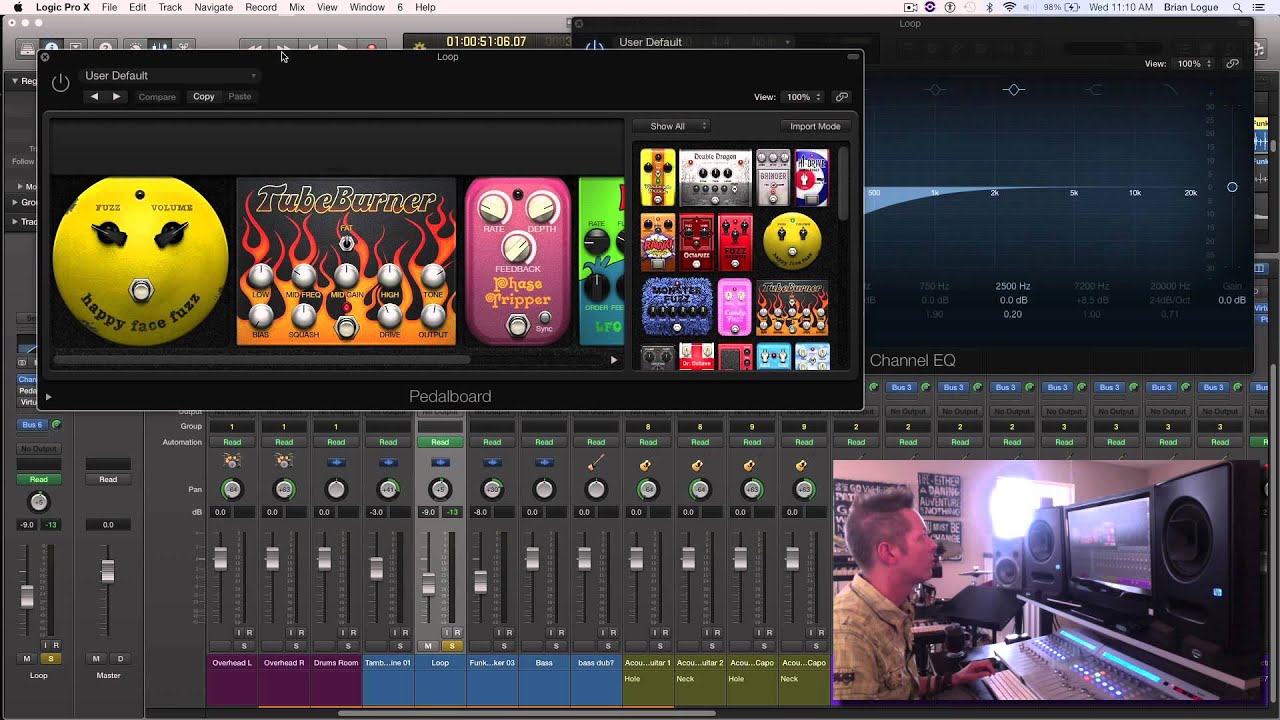This screenshot has width=1280, height=720.
Task: Click the pedal browser vertical scrollbar
Action: pos(845,185)
